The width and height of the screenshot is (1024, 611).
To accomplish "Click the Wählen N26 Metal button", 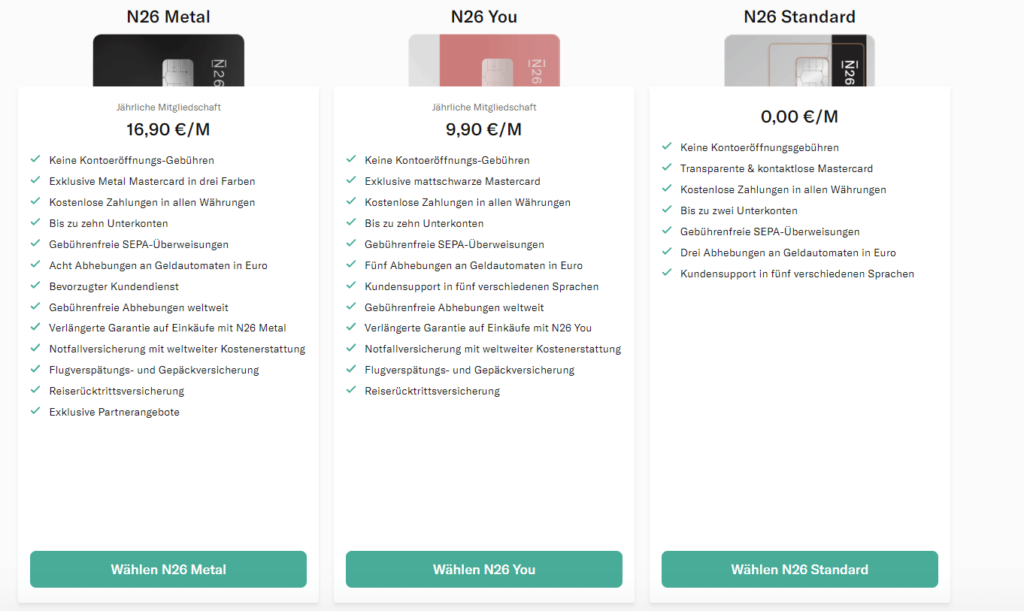I will pos(168,569).
